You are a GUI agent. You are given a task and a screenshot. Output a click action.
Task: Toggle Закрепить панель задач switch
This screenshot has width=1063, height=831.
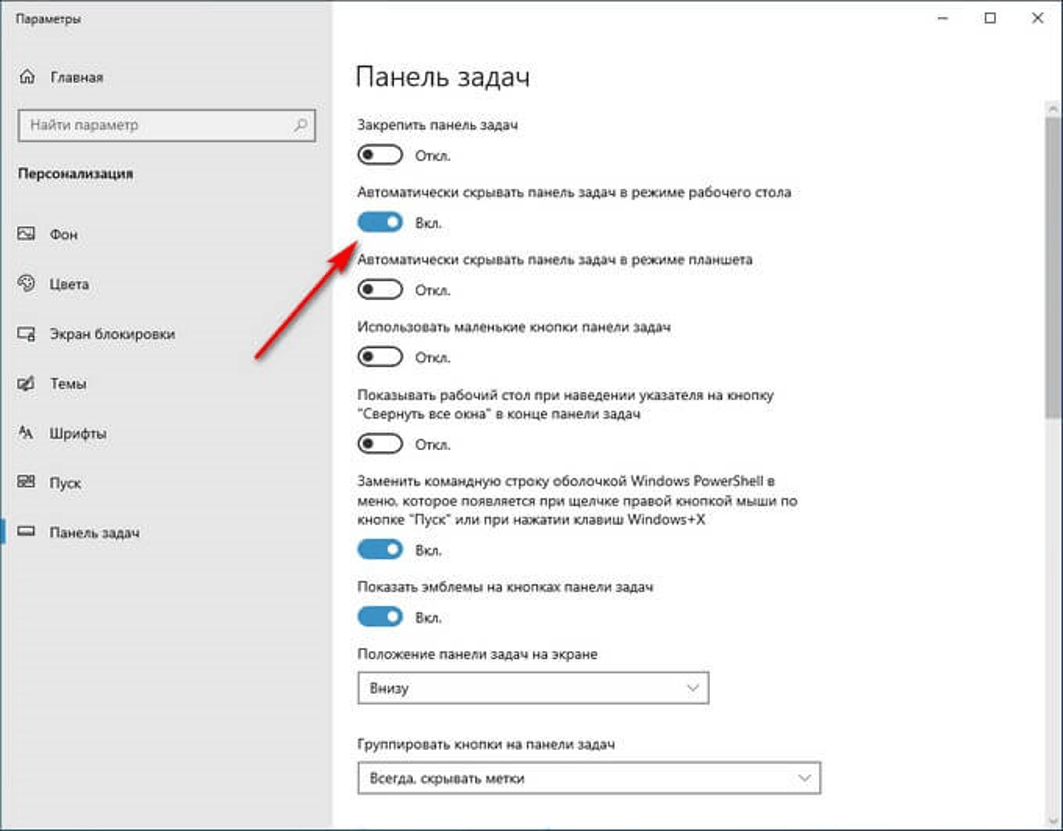click(x=380, y=155)
